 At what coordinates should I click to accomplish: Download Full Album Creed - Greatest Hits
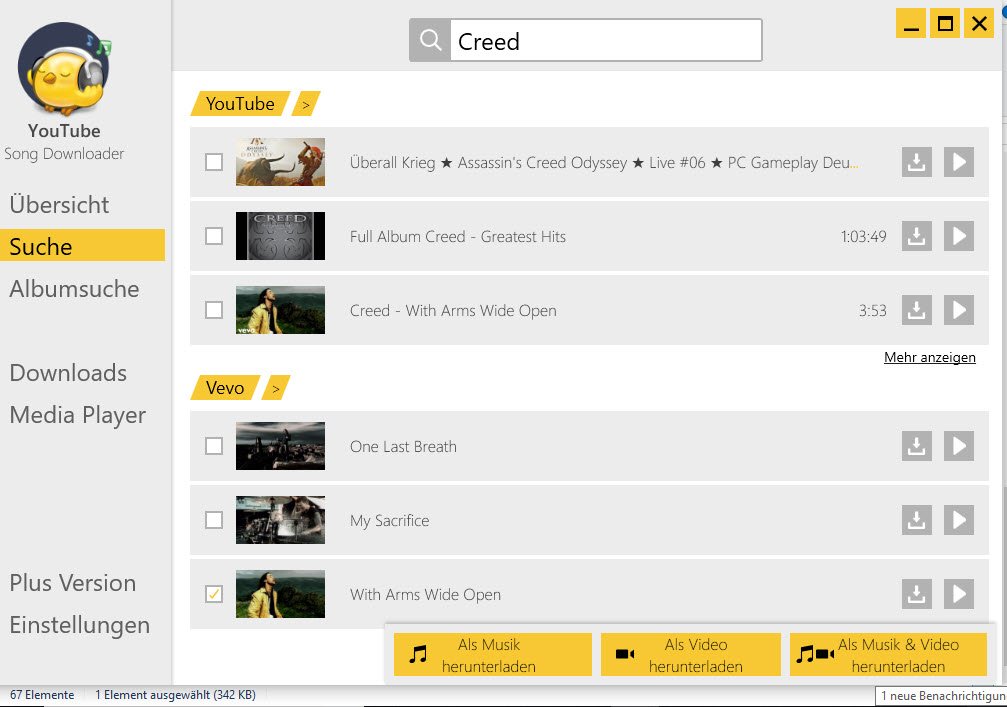916,236
